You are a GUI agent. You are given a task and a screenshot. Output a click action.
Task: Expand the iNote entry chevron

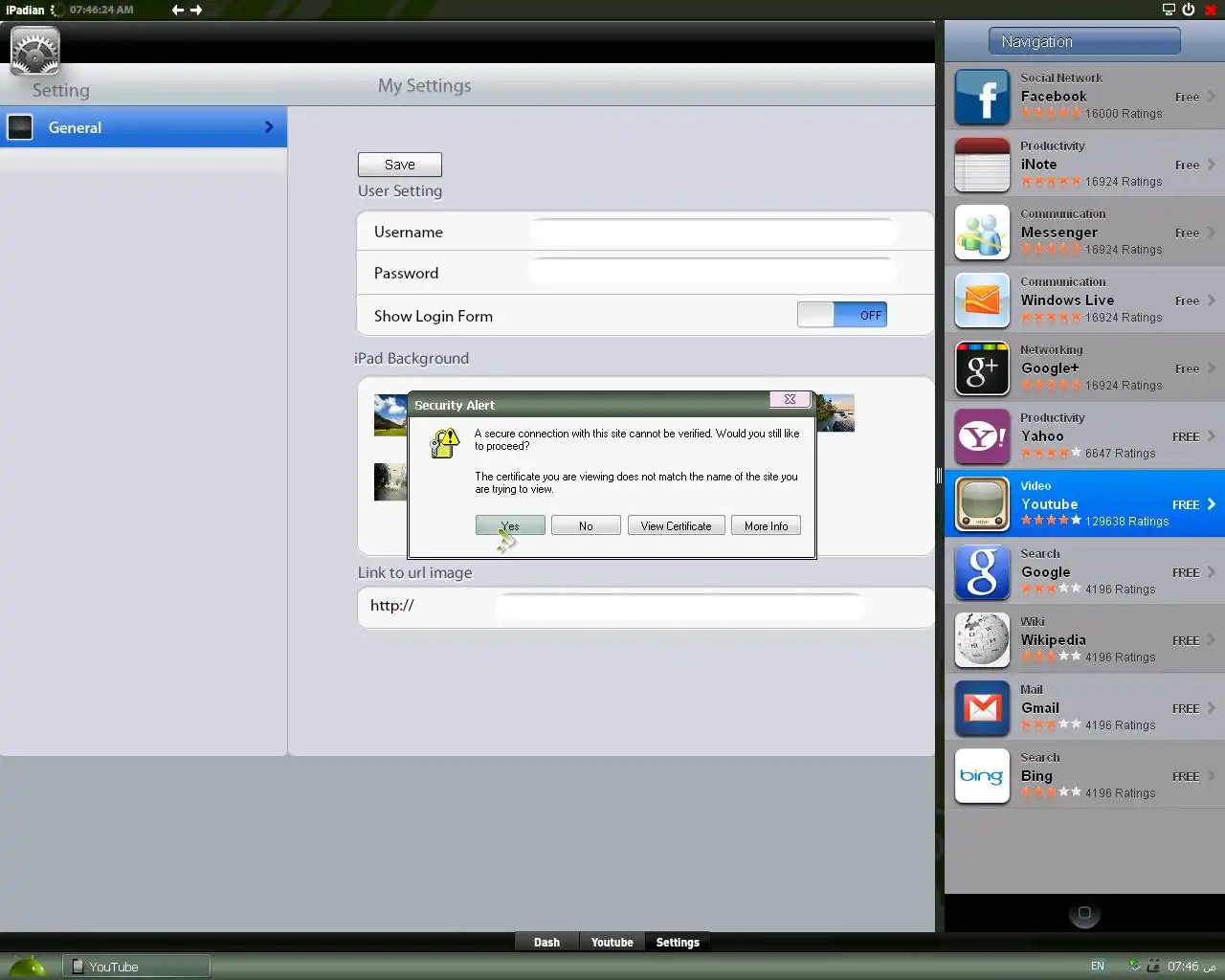pos(1212,165)
